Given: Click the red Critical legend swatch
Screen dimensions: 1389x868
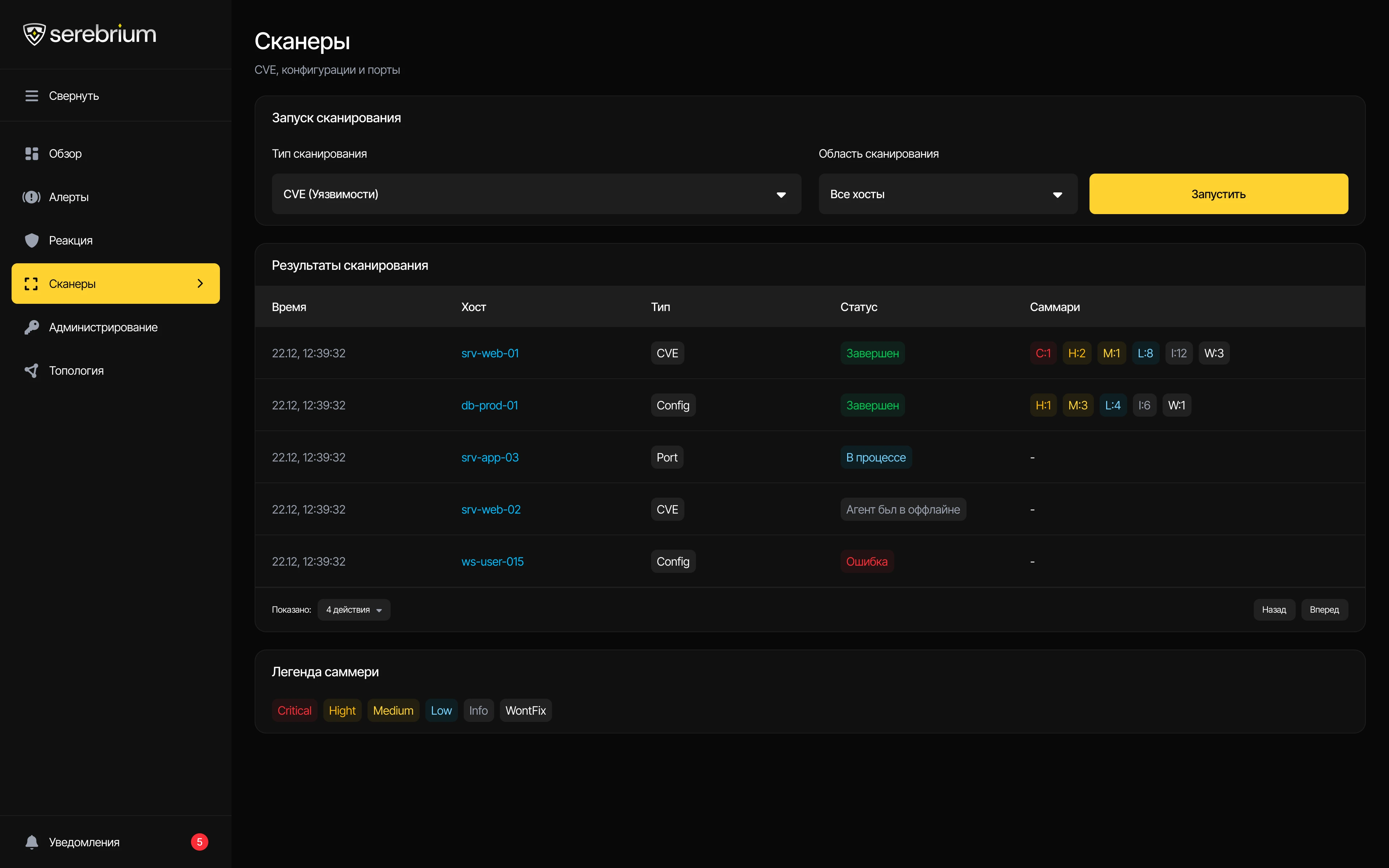Looking at the screenshot, I should coord(294,711).
